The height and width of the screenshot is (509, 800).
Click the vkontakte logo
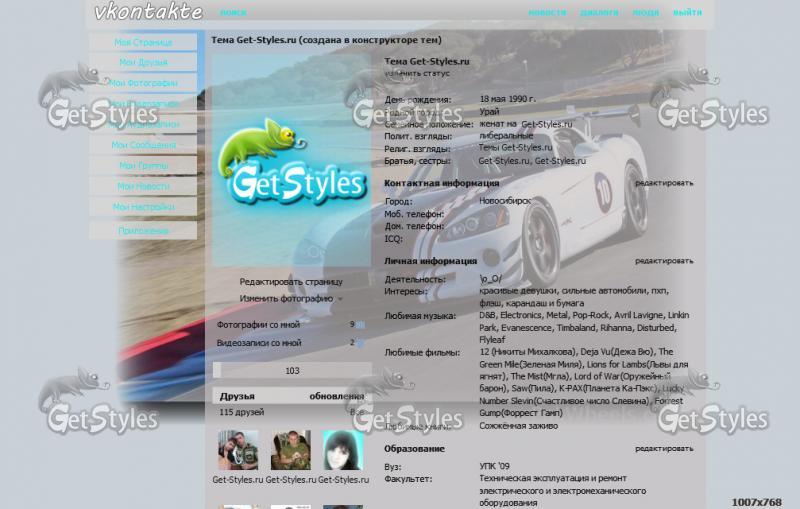click(x=148, y=11)
